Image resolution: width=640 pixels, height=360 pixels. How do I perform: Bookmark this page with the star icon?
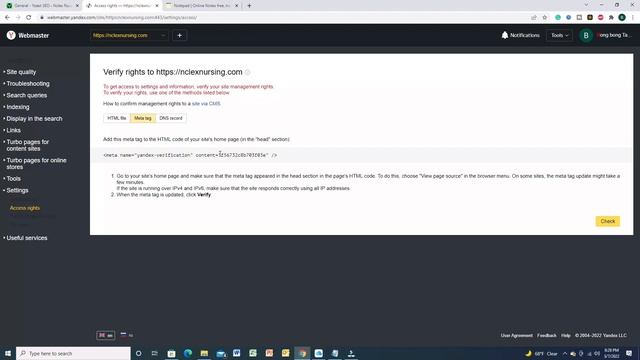pyautogui.click(x=544, y=18)
